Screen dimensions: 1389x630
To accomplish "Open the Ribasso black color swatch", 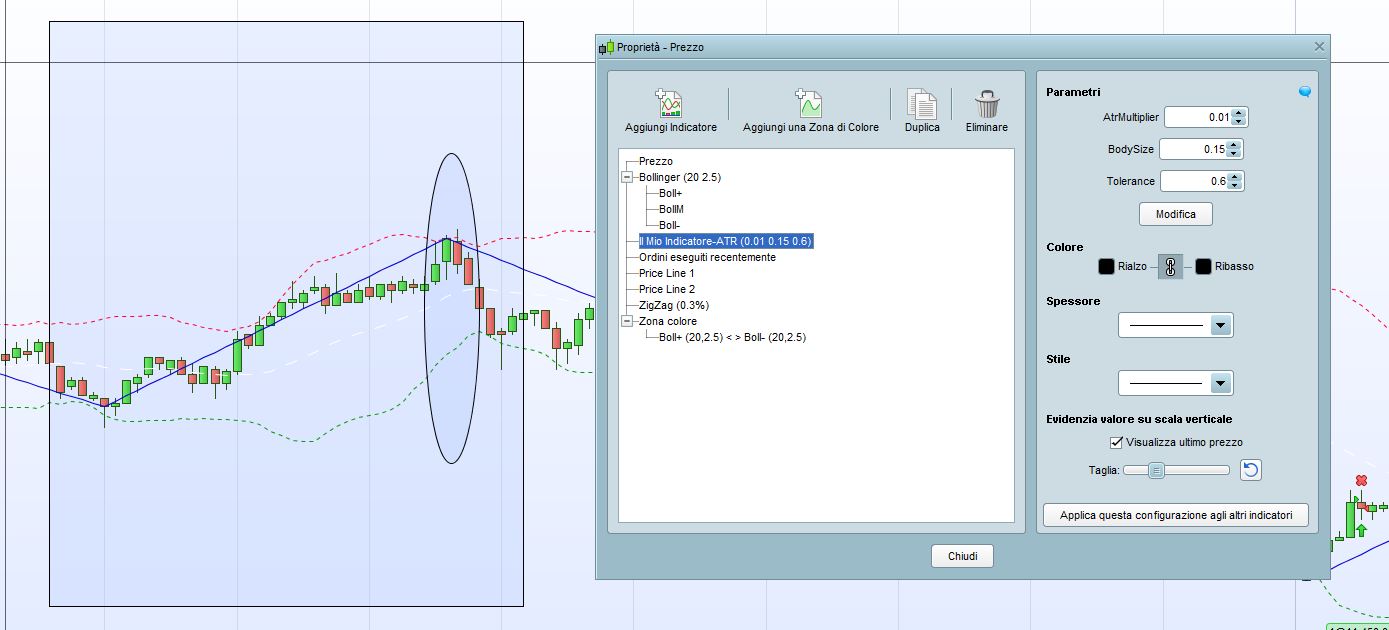I will pos(1203,267).
